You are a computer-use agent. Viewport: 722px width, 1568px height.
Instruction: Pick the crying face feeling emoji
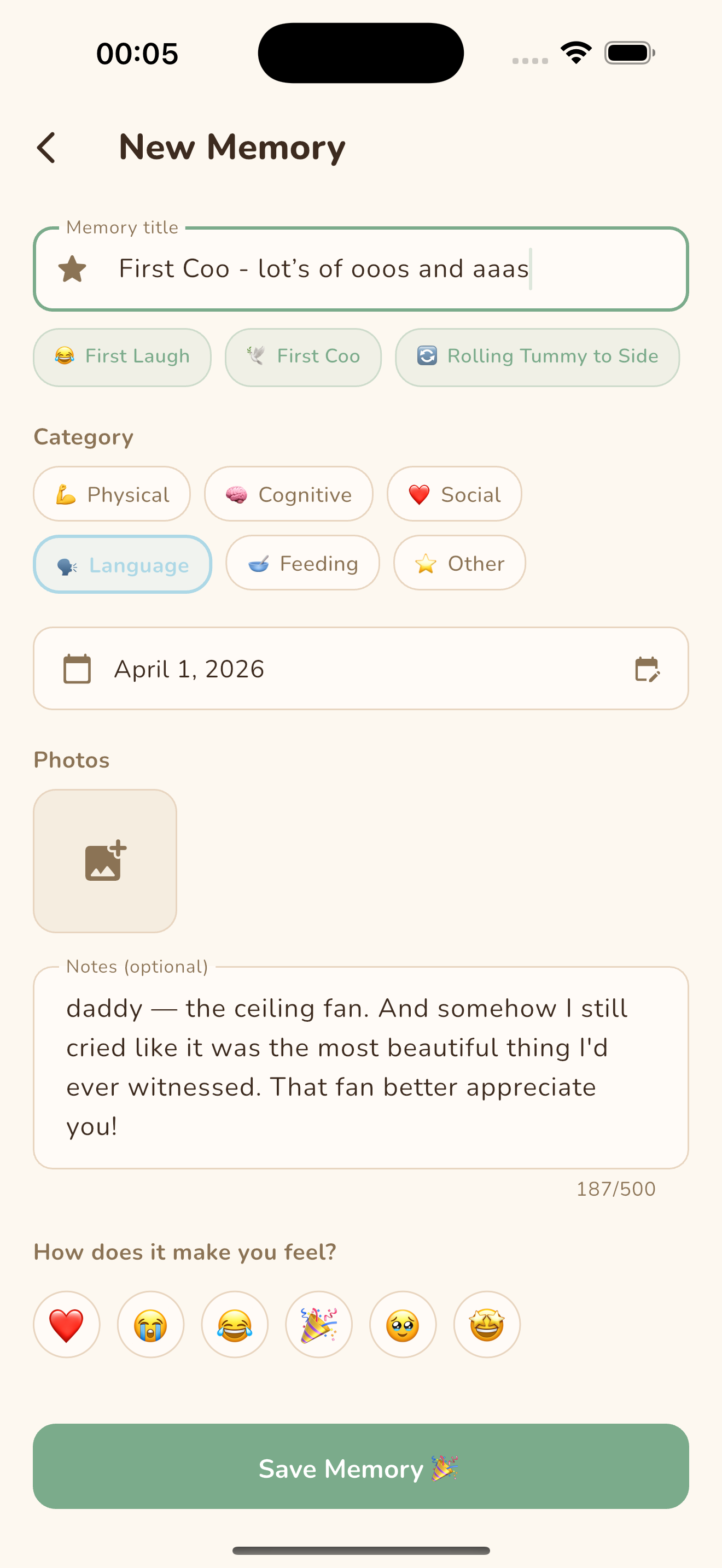coord(150,1325)
